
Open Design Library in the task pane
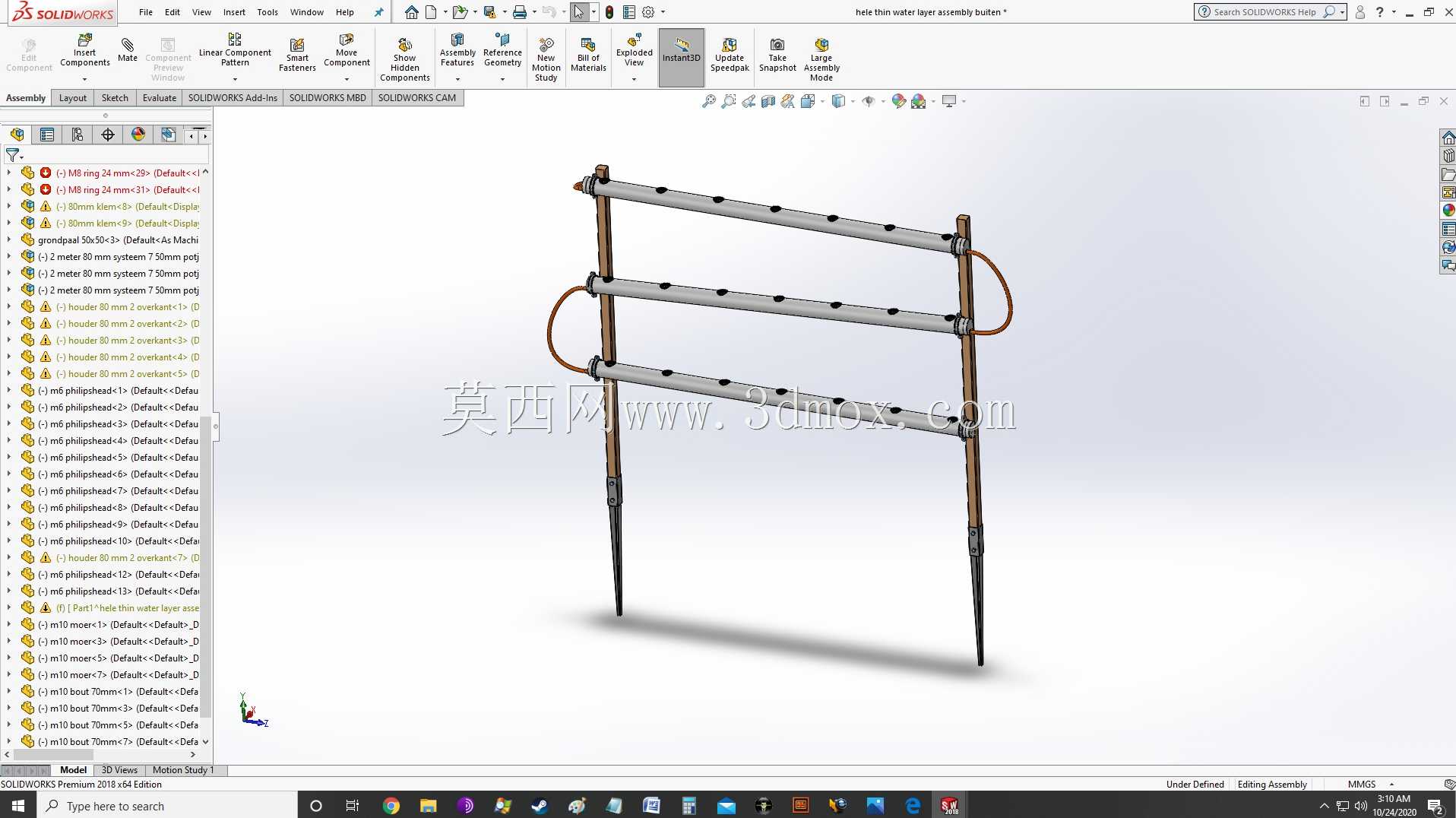point(1448,156)
